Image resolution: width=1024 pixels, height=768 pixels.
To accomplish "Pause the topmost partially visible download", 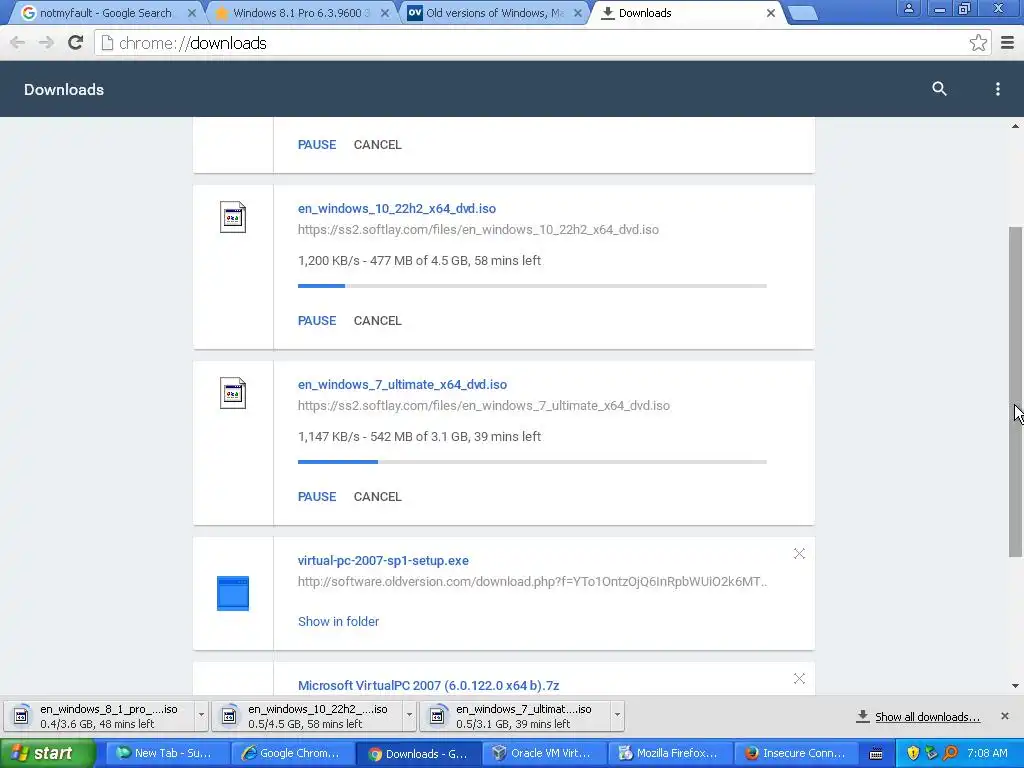I will pos(317,145).
